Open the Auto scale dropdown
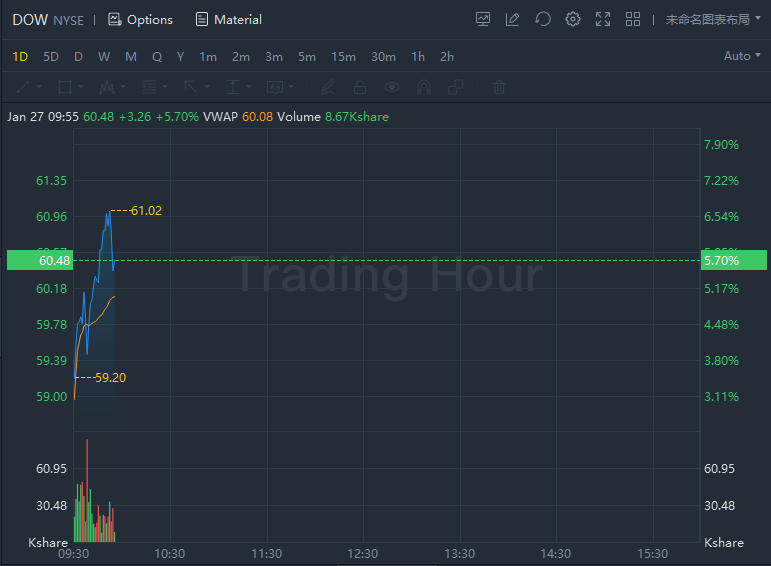 click(742, 56)
